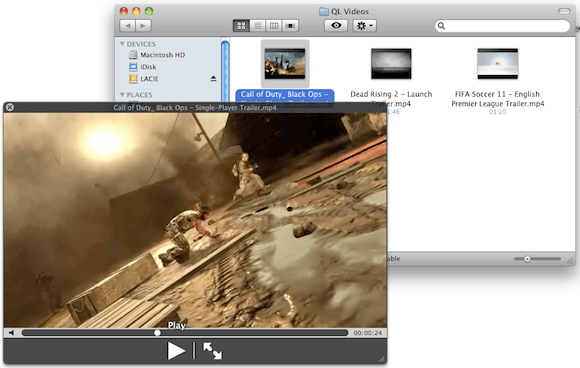Switch Finder to icon view

tap(241, 26)
